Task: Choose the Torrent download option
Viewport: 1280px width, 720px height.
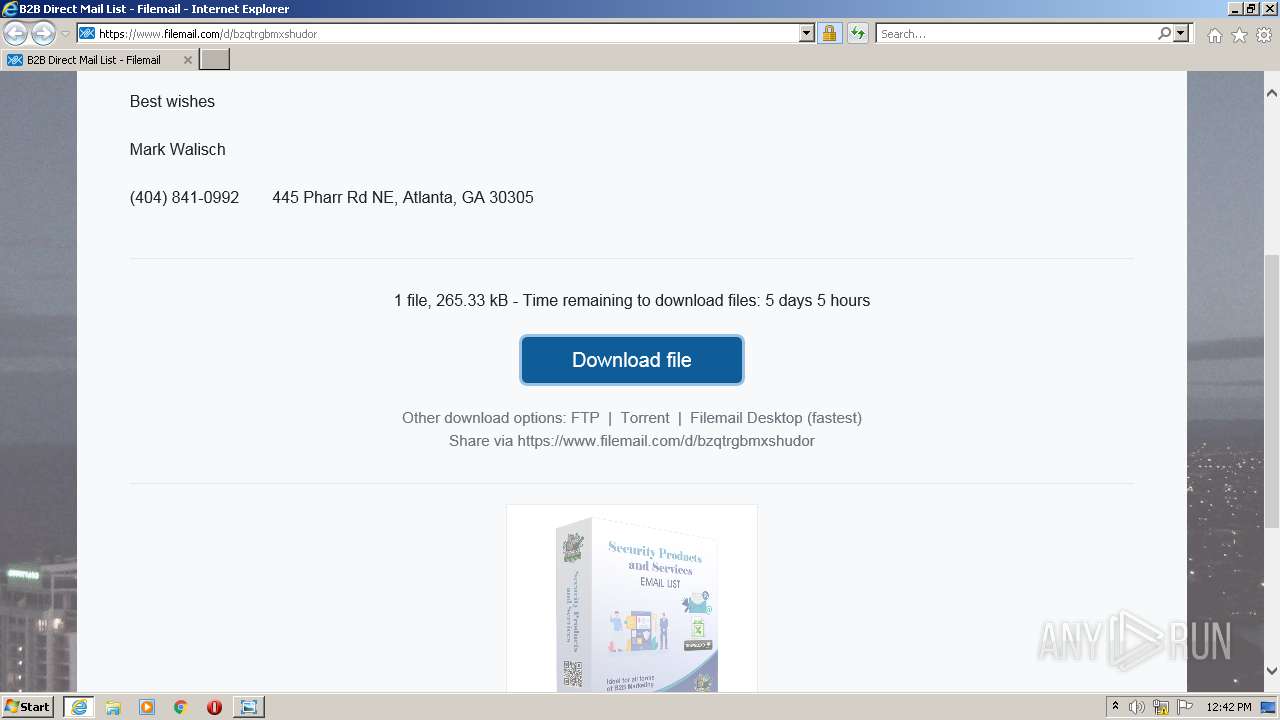Action: [645, 418]
